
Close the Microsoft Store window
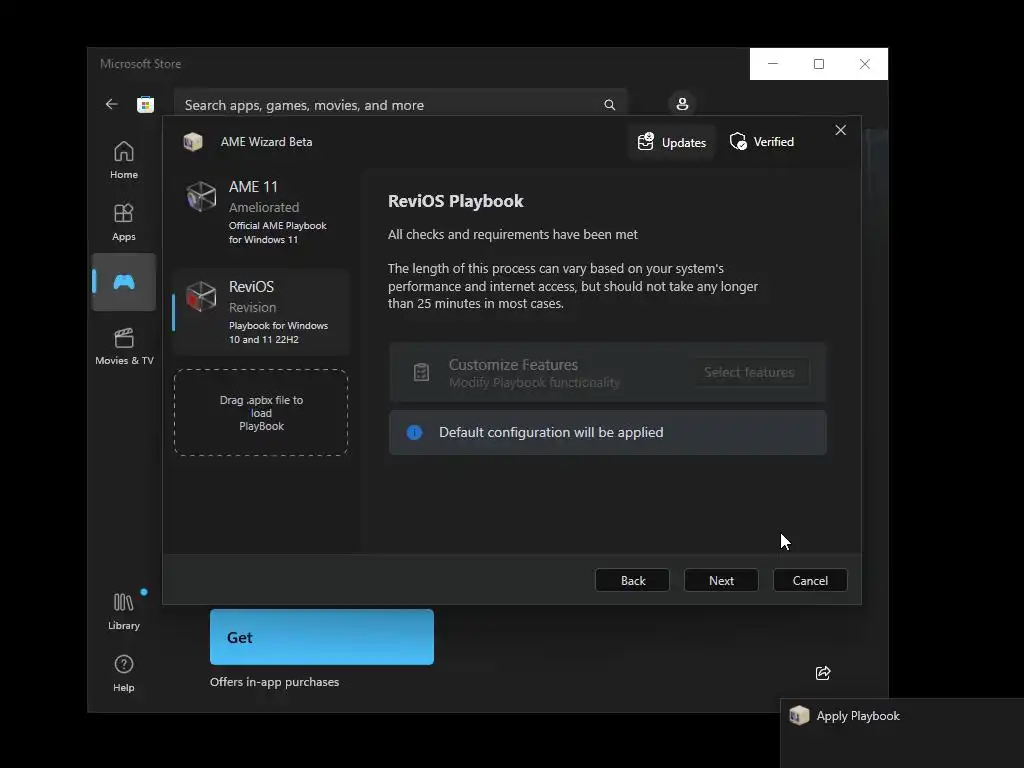click(865, 64)
